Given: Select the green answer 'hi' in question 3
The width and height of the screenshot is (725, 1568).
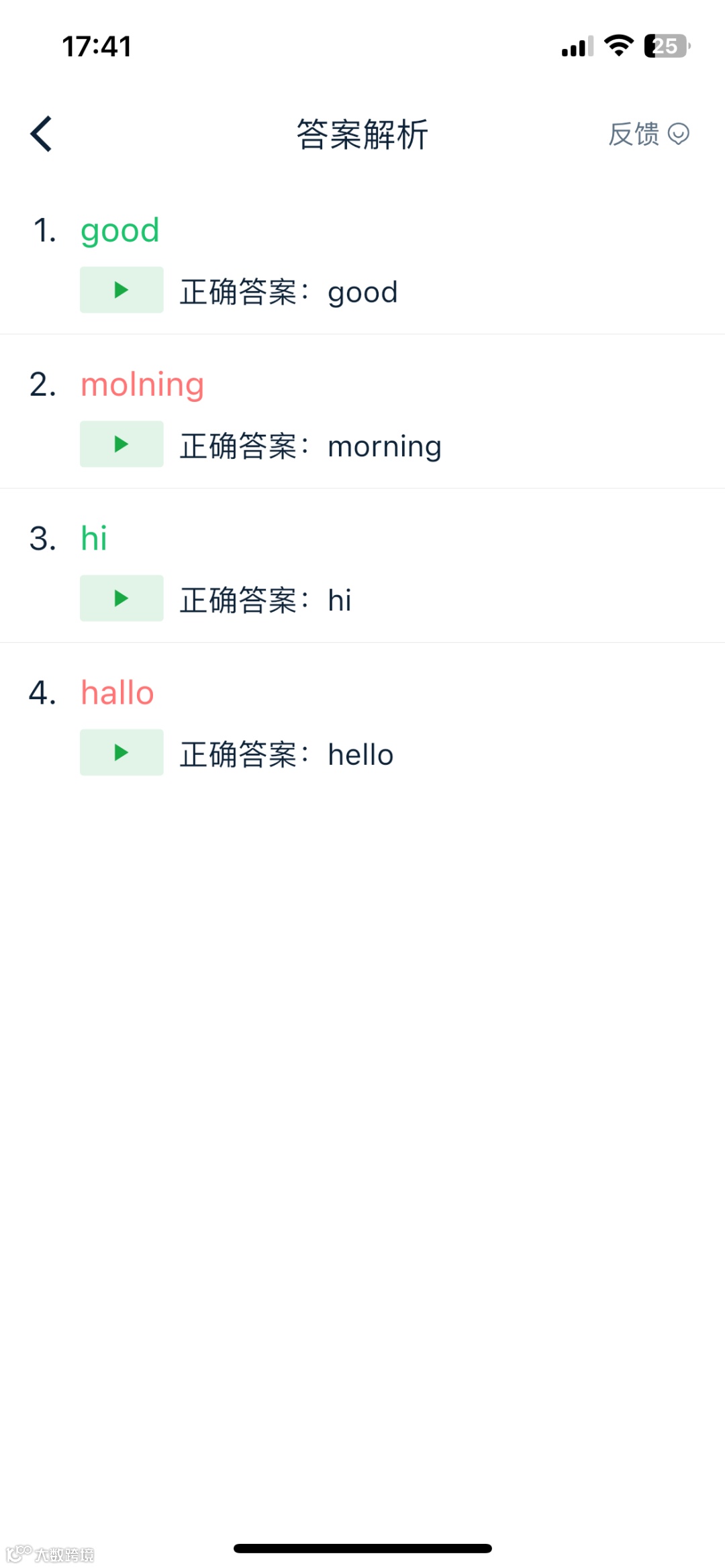Looking at the screenshot, I should tap(94, 539).
